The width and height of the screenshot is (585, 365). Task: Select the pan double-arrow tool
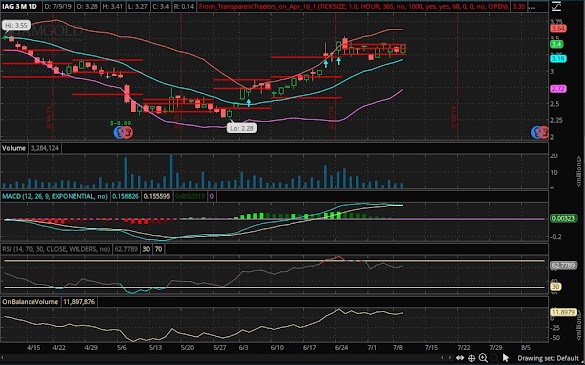point(460,358)
